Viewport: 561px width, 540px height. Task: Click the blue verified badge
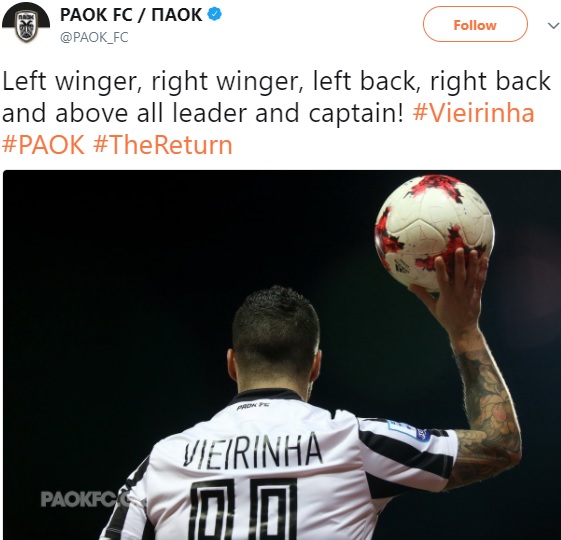(215, 15)
